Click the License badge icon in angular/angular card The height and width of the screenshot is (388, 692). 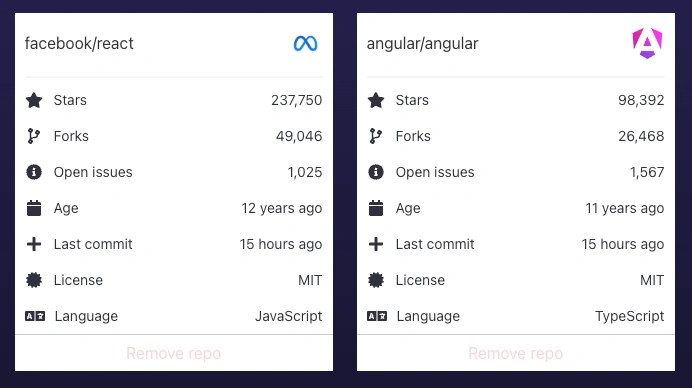pyautogui.click(x=376, y=280)
